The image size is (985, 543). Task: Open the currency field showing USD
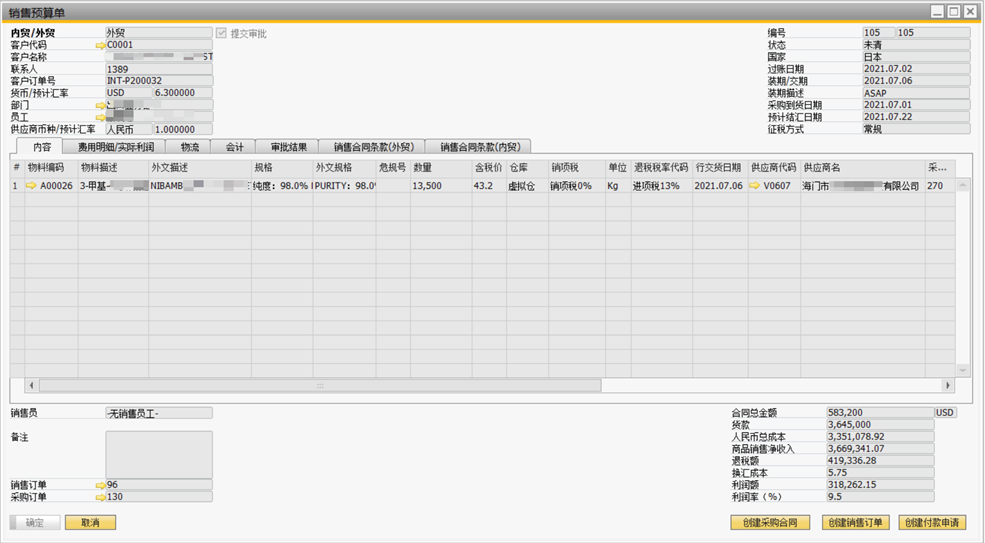pos(129,92)
